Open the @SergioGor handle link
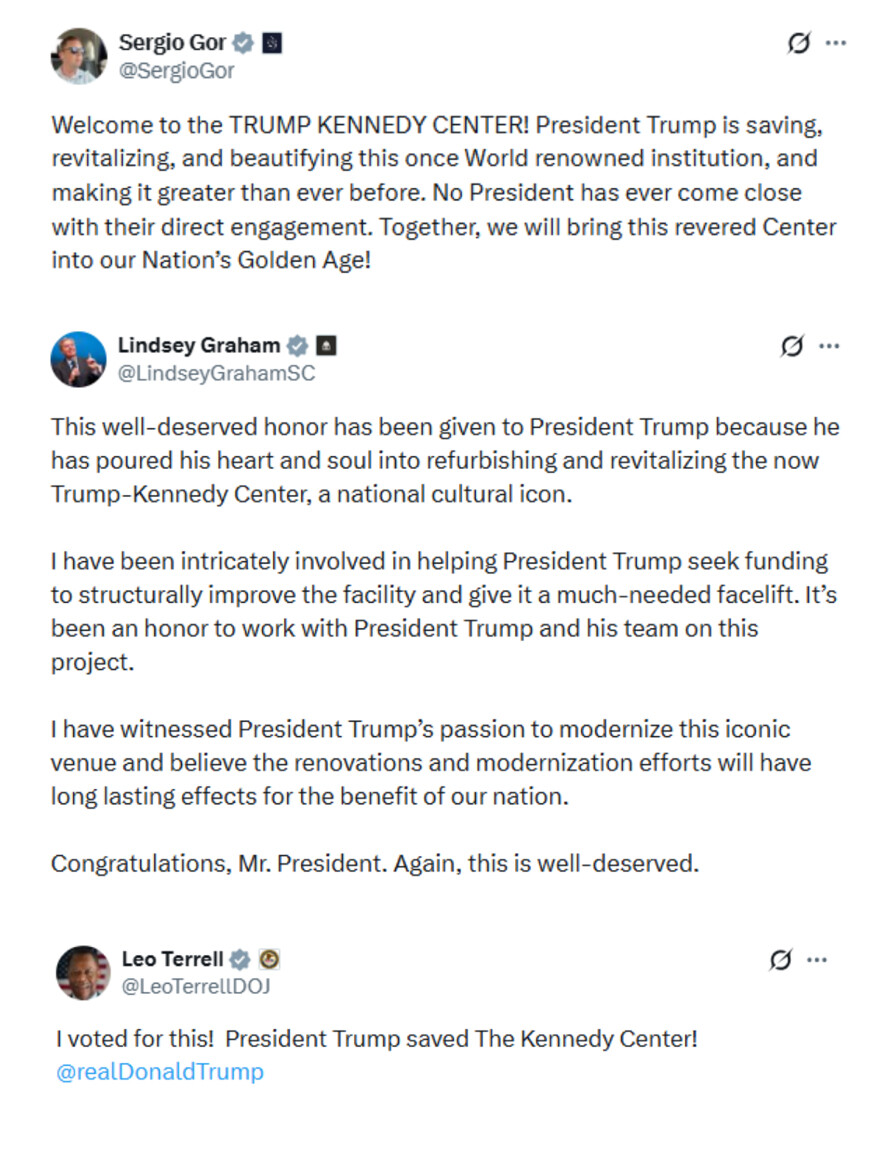 [176, 71]
